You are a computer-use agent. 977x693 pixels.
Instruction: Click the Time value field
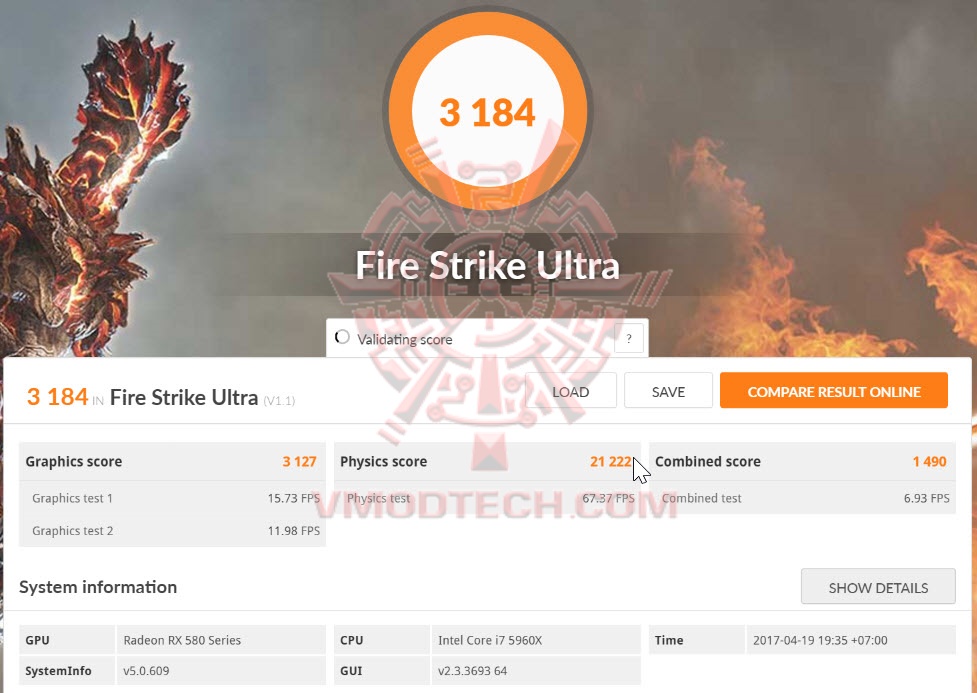pyautogui.click(x=851, y=640)
